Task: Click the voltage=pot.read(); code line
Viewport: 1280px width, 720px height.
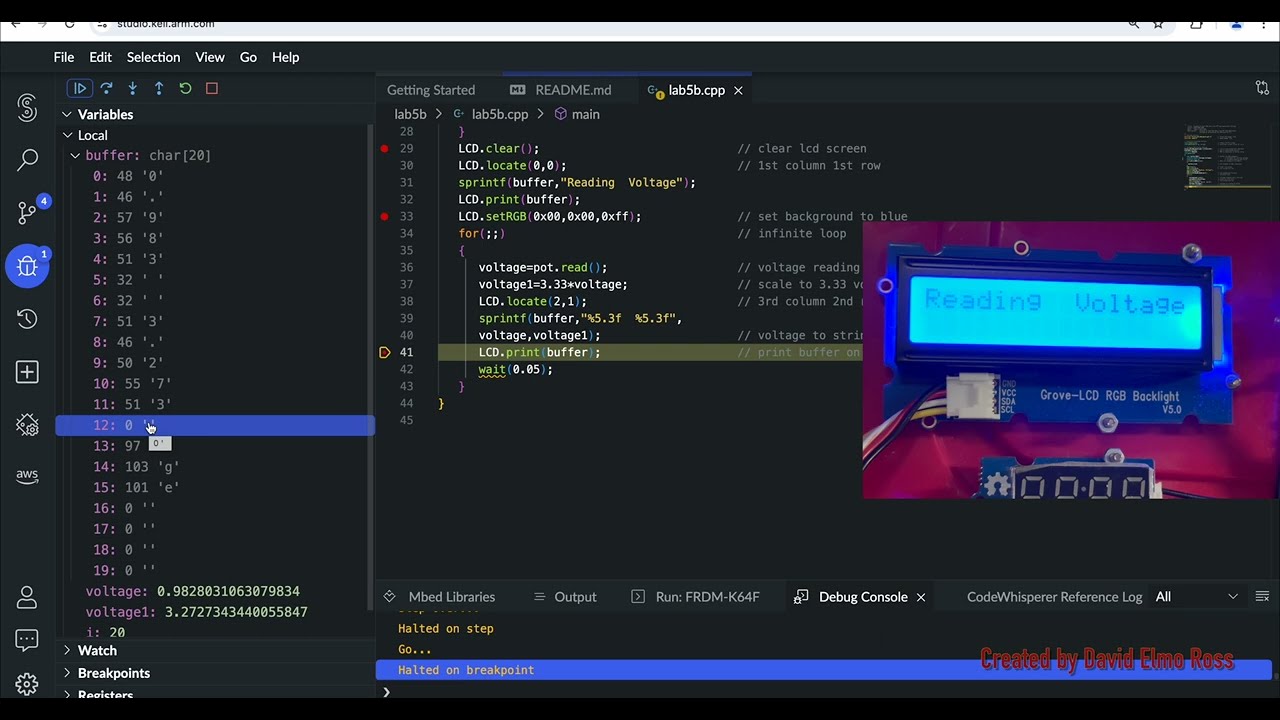Action: (x=543, y=268)
